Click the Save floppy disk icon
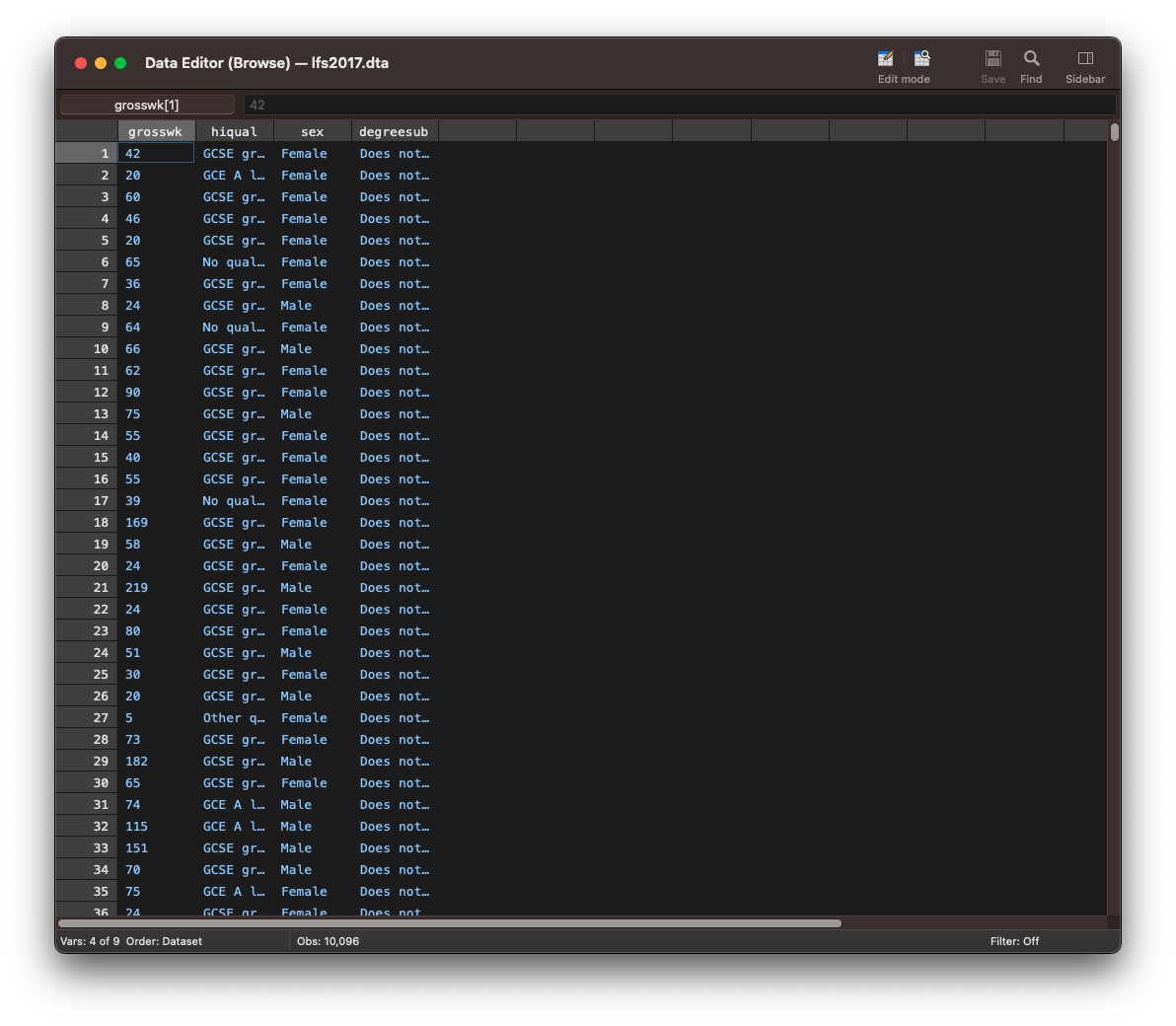Image resolution: width=1176 pixels, height=1026 pixels. tap(992, 59)
